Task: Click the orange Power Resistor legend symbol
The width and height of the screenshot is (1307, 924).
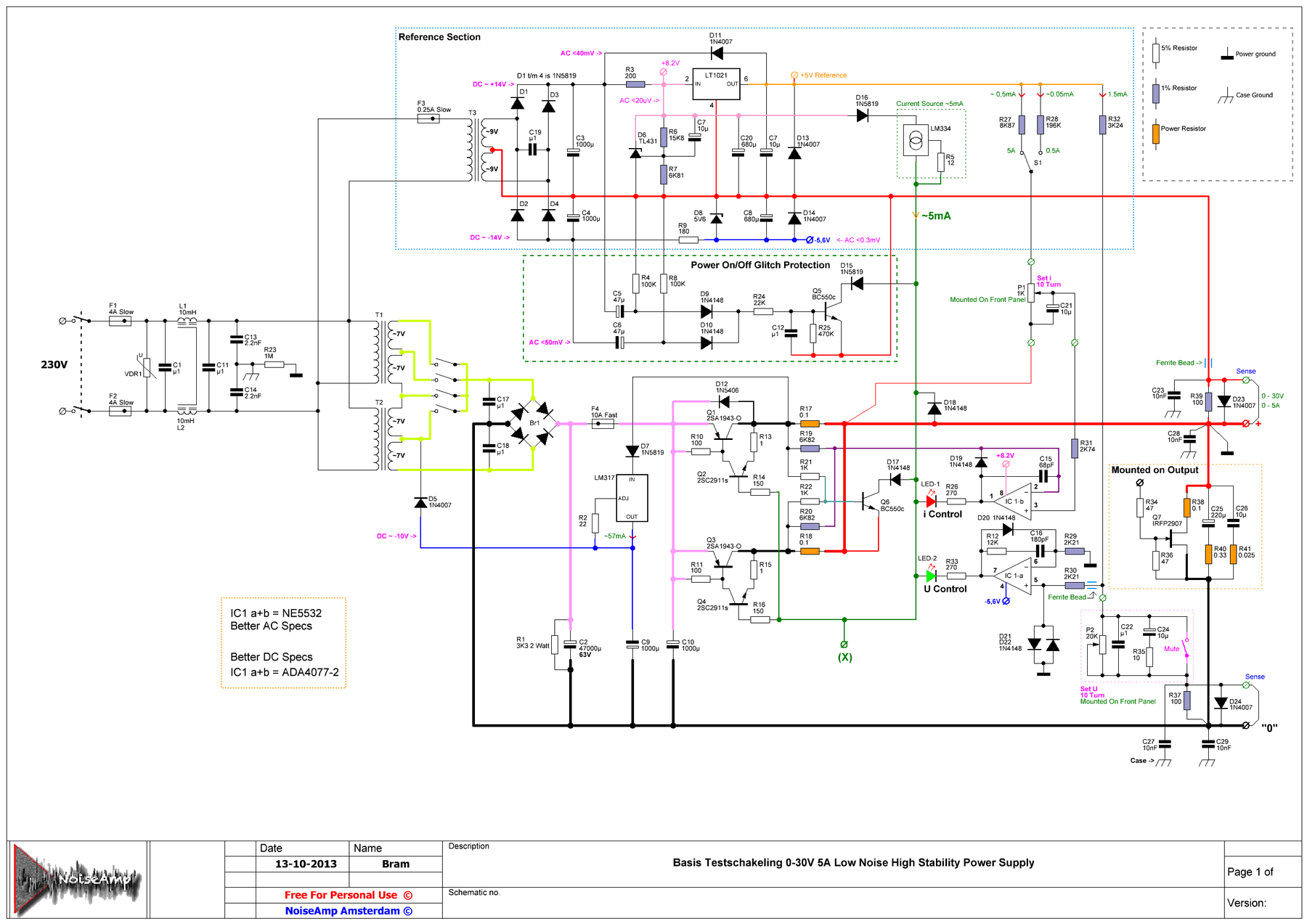Action: 1155,134
